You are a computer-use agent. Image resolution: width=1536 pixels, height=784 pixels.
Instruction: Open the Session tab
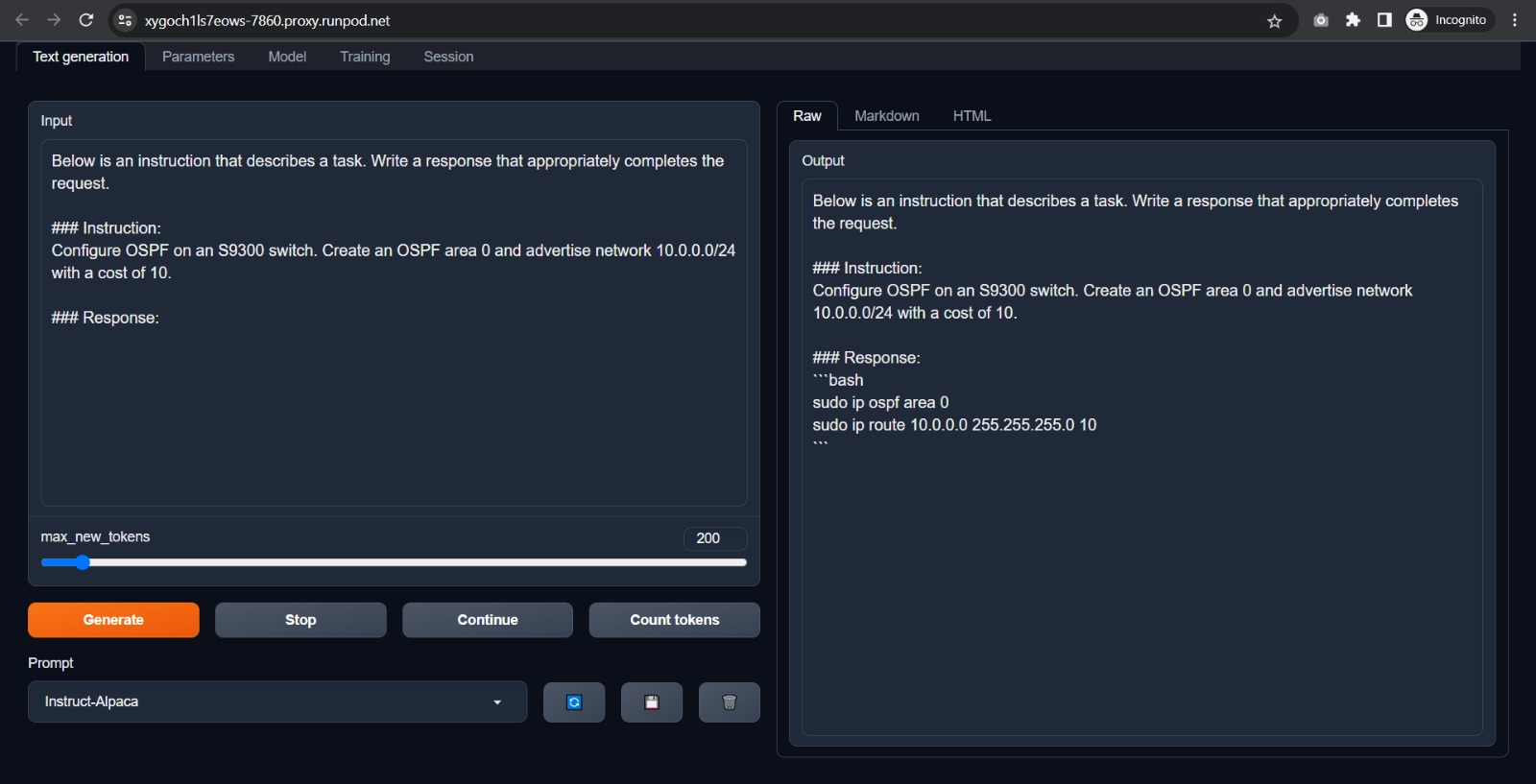448,57
